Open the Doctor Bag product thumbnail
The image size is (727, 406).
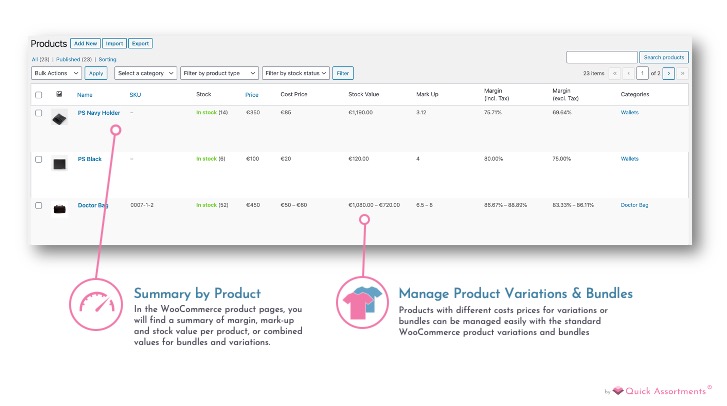[59, 209]
